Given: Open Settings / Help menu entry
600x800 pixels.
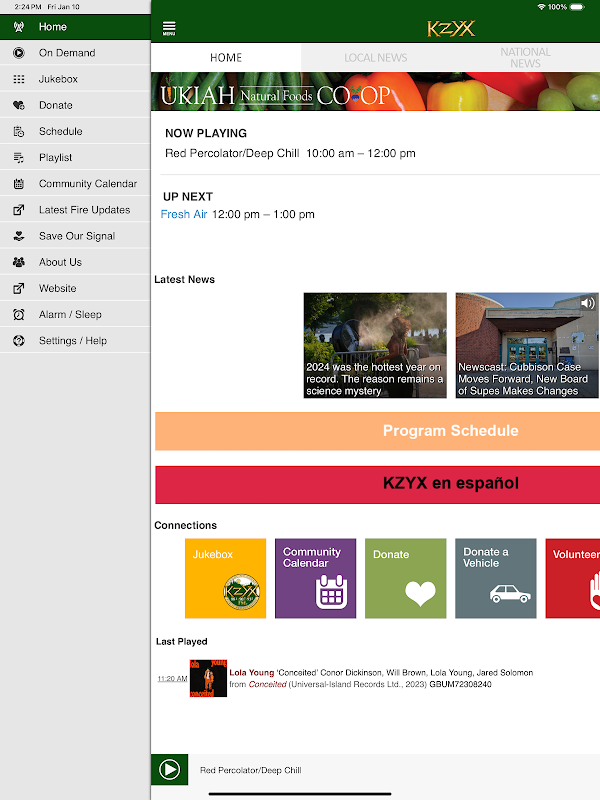Looking at the screenshot, I should pos(76,341).
